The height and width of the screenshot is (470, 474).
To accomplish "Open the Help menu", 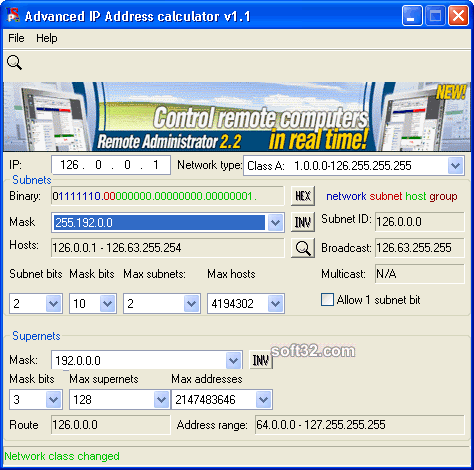I will (47, 38).
